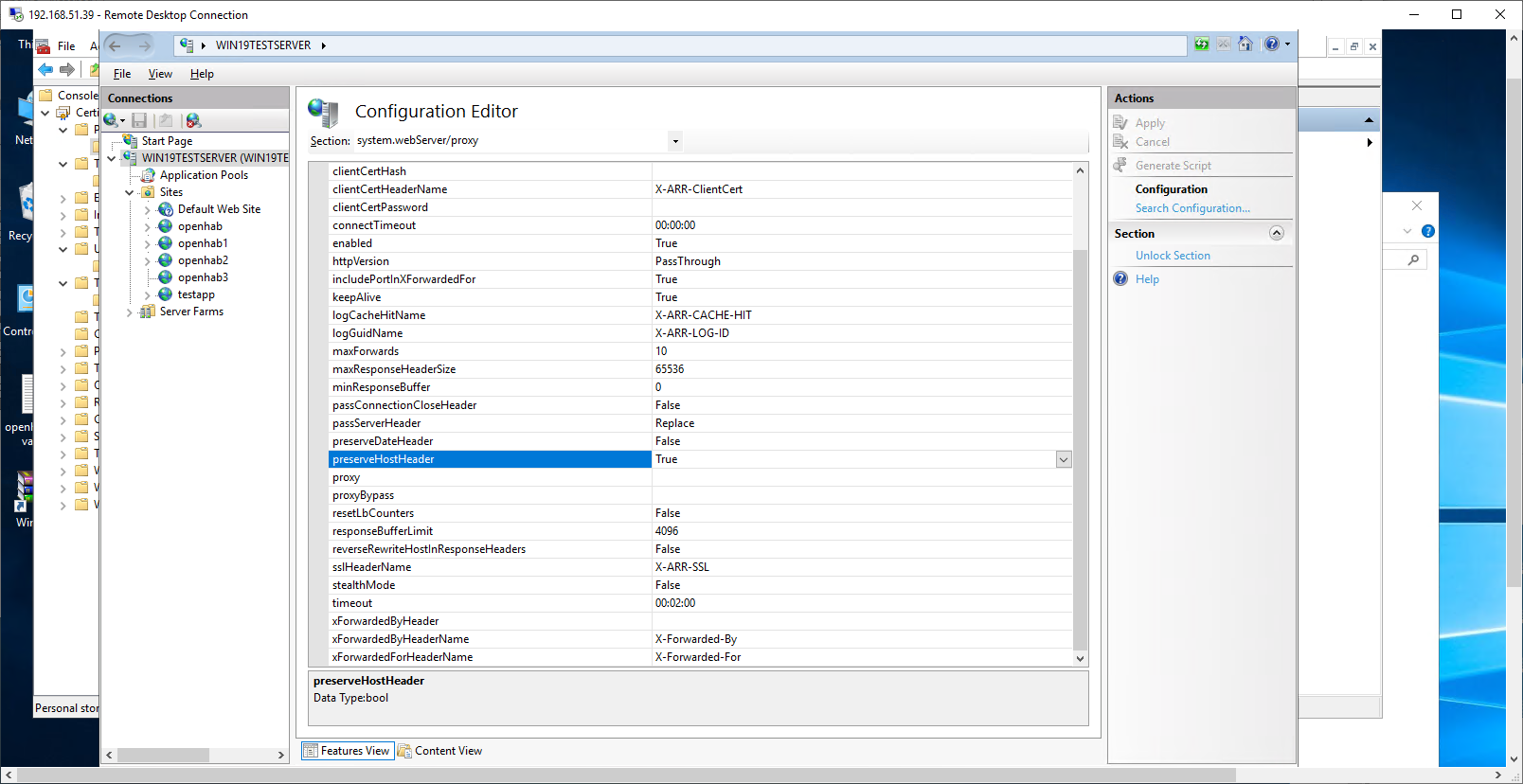
Task: Click the Back arrow navigation button
Action: (x=116, y=45)
